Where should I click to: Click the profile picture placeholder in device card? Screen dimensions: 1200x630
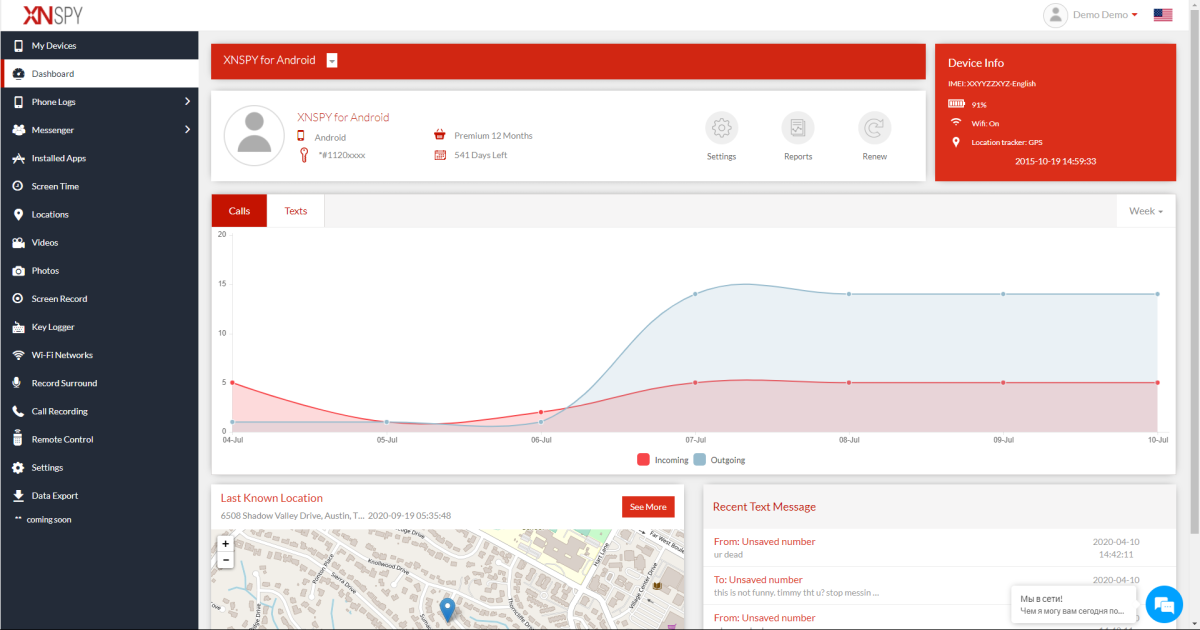(255, 135)
